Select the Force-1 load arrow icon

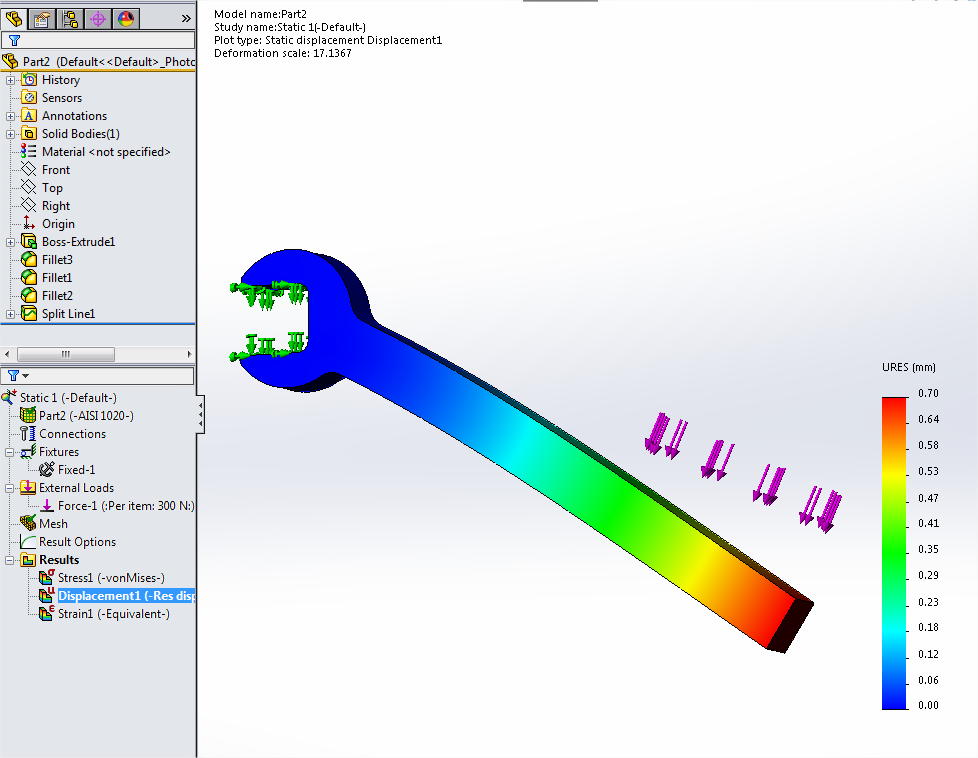pyautogui.click(x=46, y=506)
